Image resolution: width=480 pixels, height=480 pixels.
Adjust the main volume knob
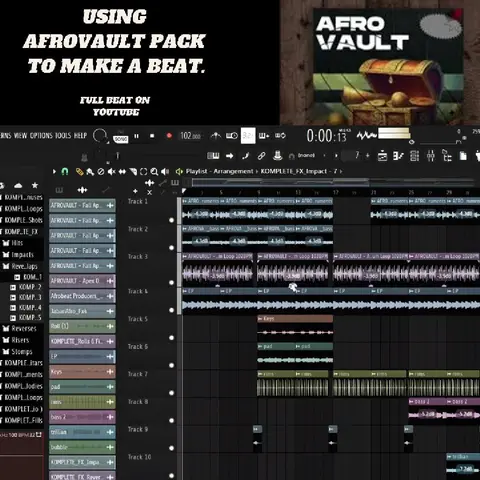(99, 136)
